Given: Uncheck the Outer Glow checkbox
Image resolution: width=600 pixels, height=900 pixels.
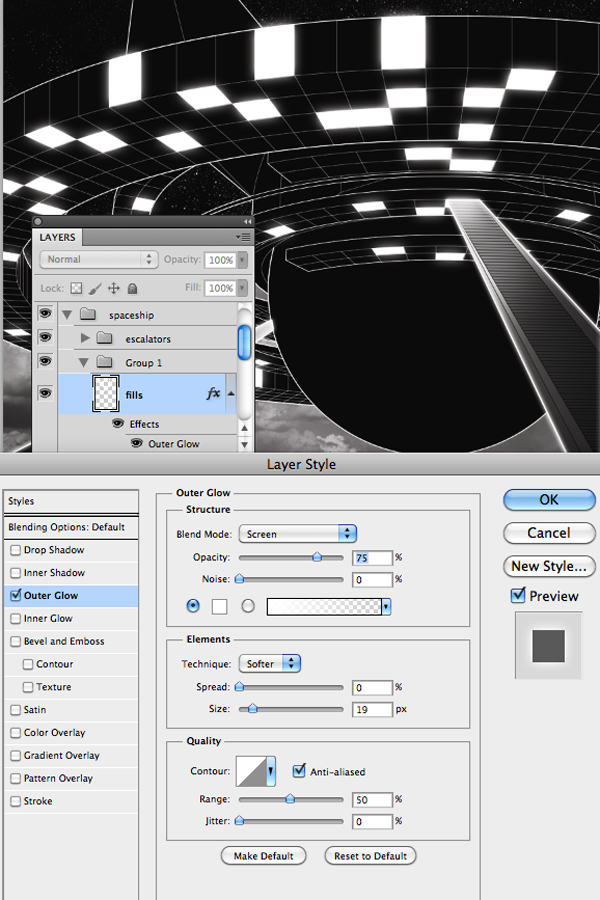Looking at the screenshot, I should [16, 595].
